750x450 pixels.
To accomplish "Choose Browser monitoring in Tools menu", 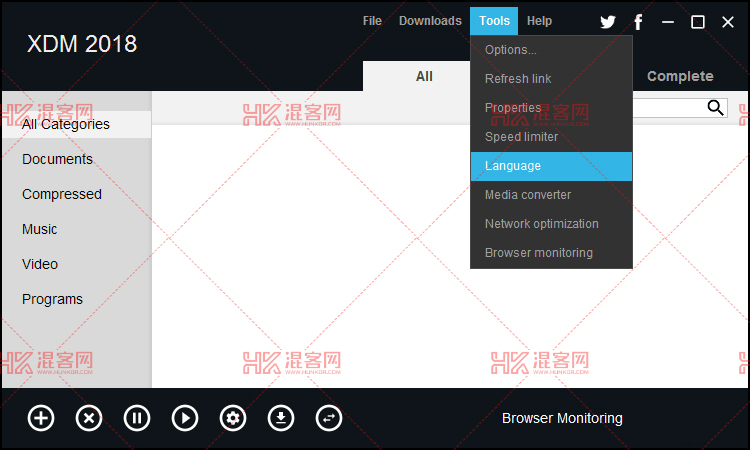I will pos(551,253).
